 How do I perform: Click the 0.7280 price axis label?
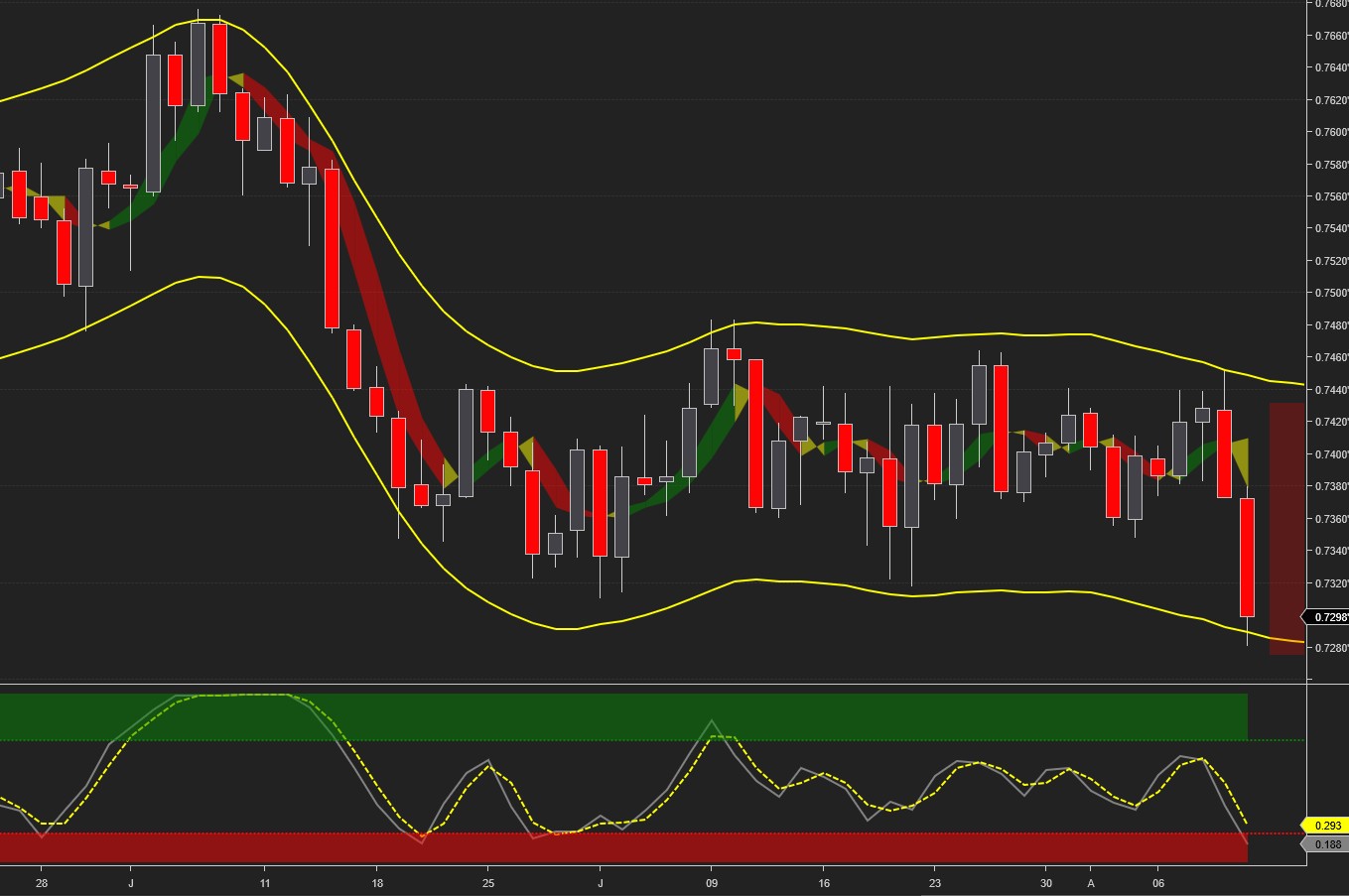(x=1331, y=648)
